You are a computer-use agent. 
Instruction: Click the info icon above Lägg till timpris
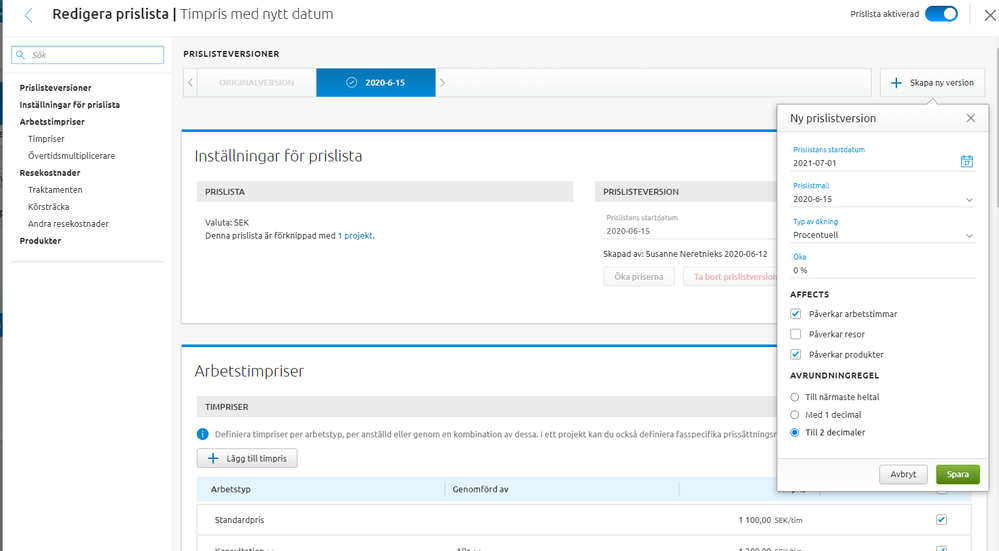[x=203, y=434]
